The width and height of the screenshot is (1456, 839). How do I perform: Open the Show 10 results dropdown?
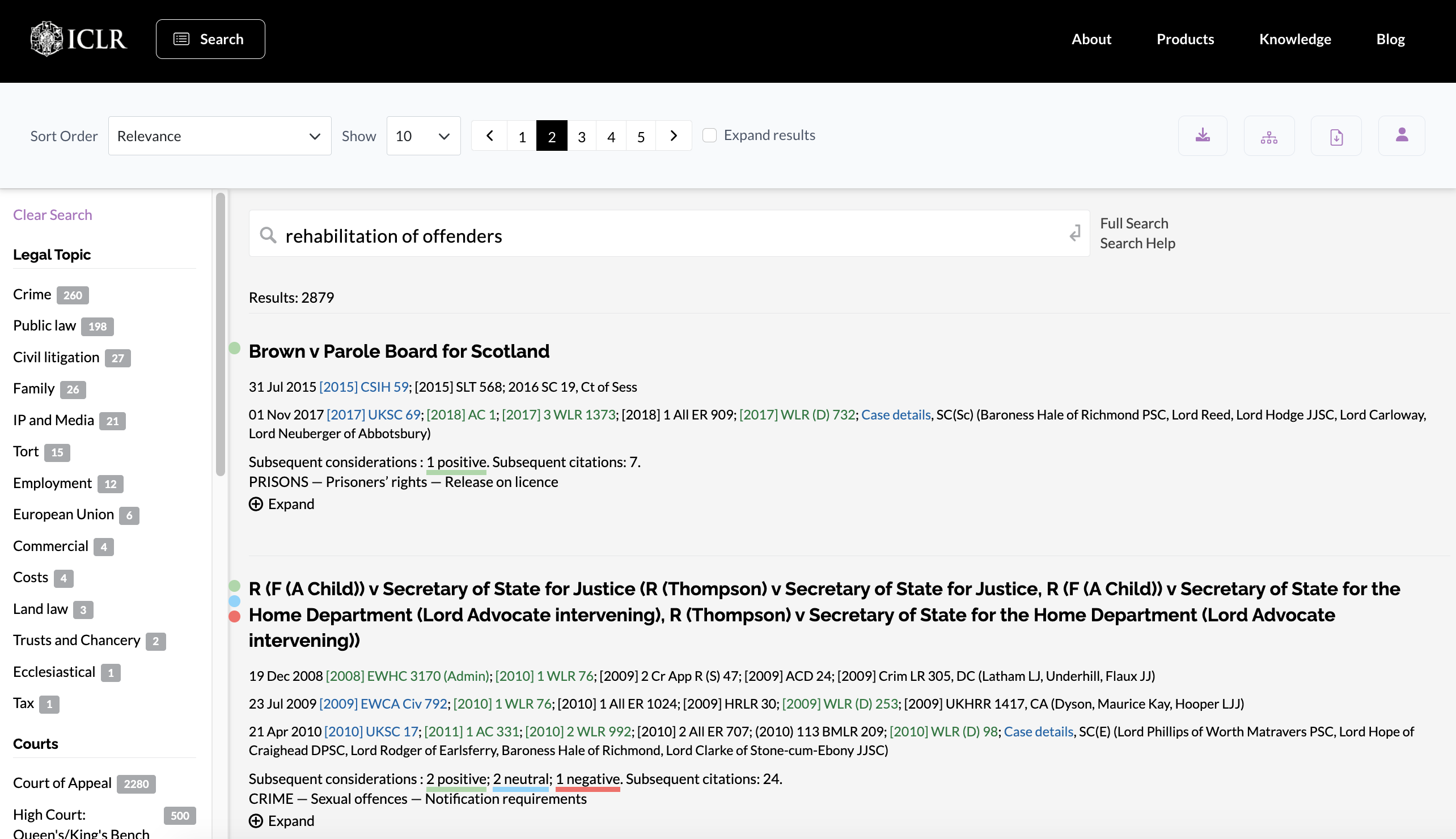coord(423,136)
